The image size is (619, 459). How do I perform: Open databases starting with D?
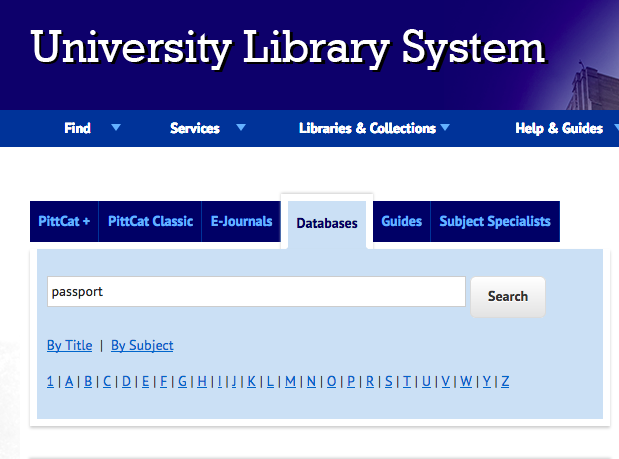pos(126,381)
